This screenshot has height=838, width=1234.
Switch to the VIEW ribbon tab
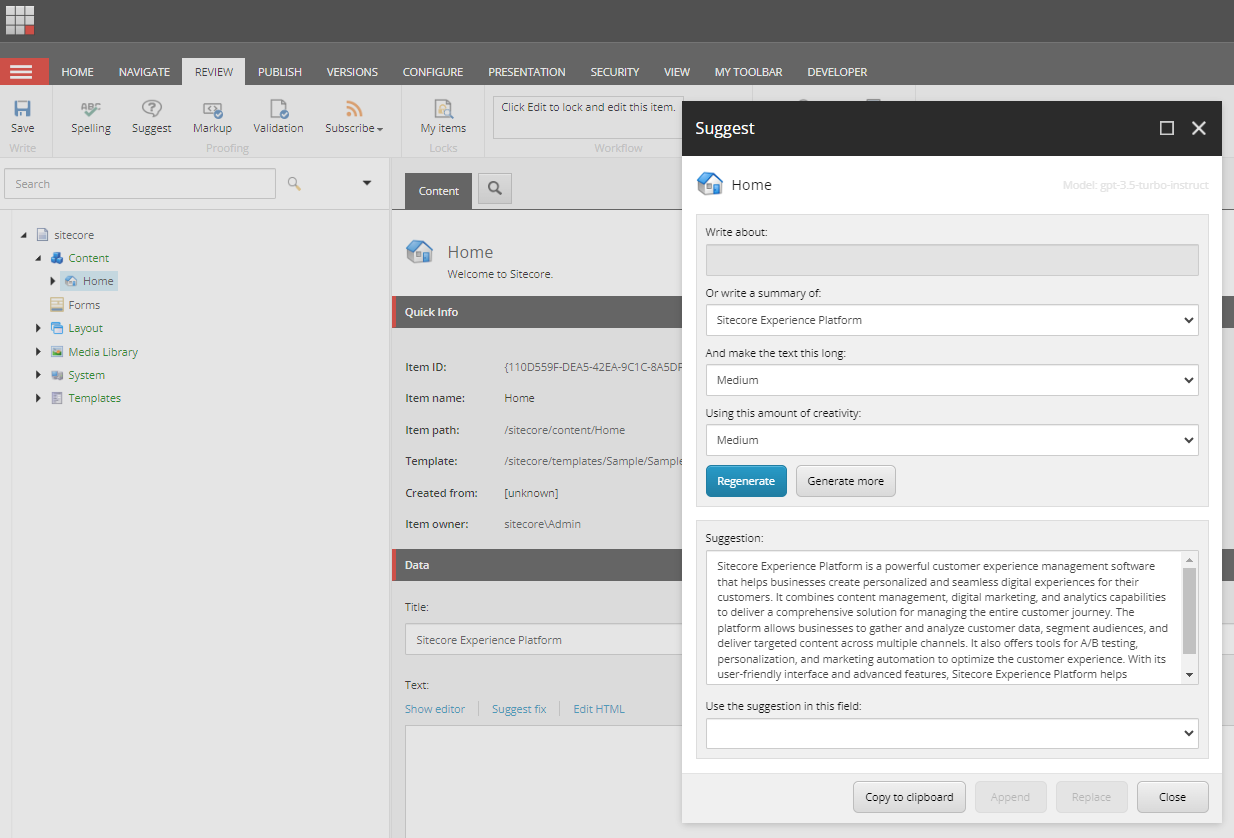point(677,72)
